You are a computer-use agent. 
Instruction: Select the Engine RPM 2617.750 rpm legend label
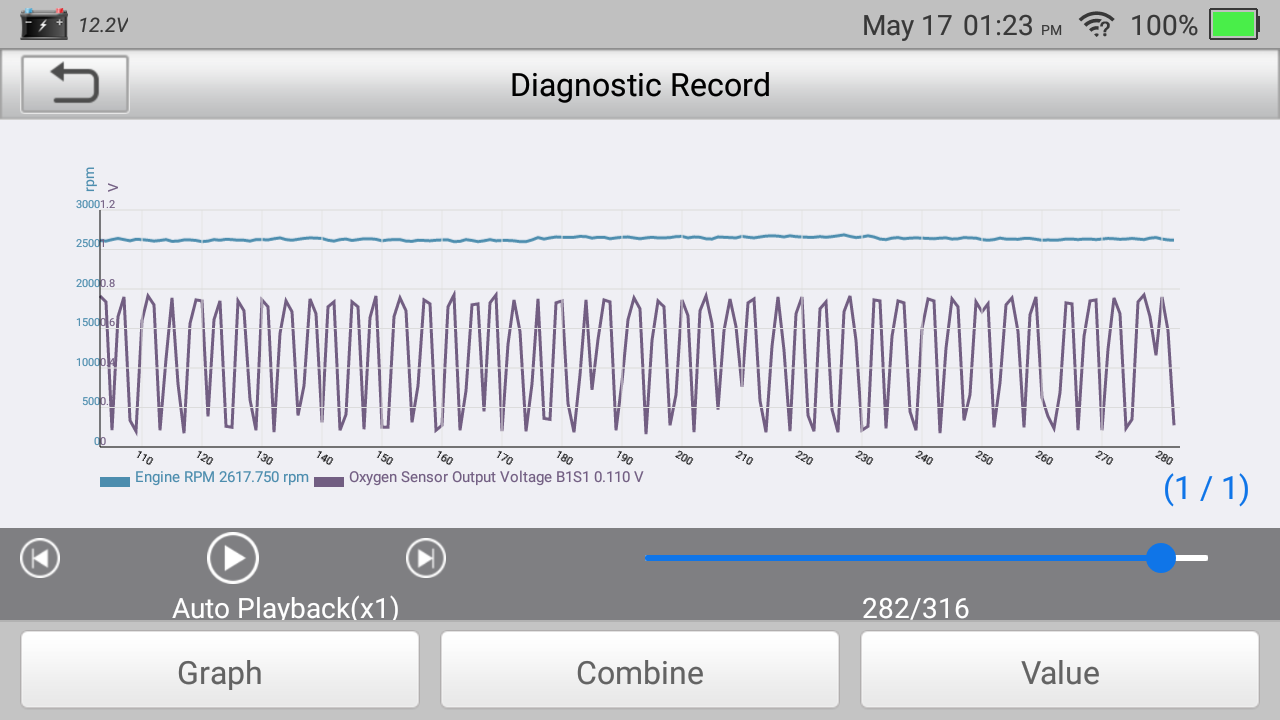(222, 478)
